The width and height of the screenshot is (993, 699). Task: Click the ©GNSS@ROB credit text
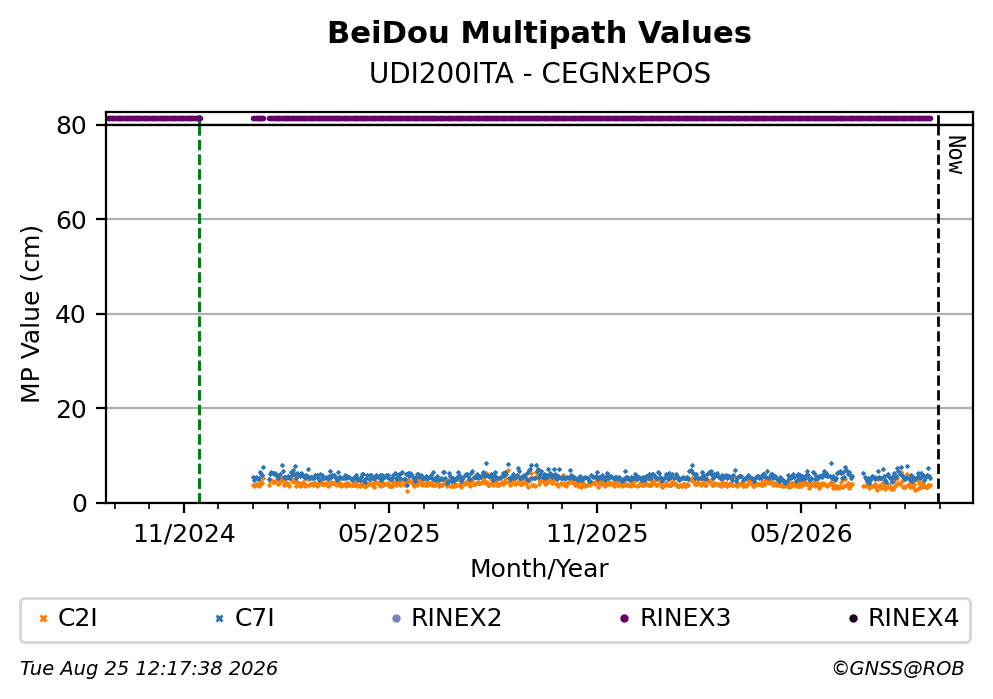(898, 669)
